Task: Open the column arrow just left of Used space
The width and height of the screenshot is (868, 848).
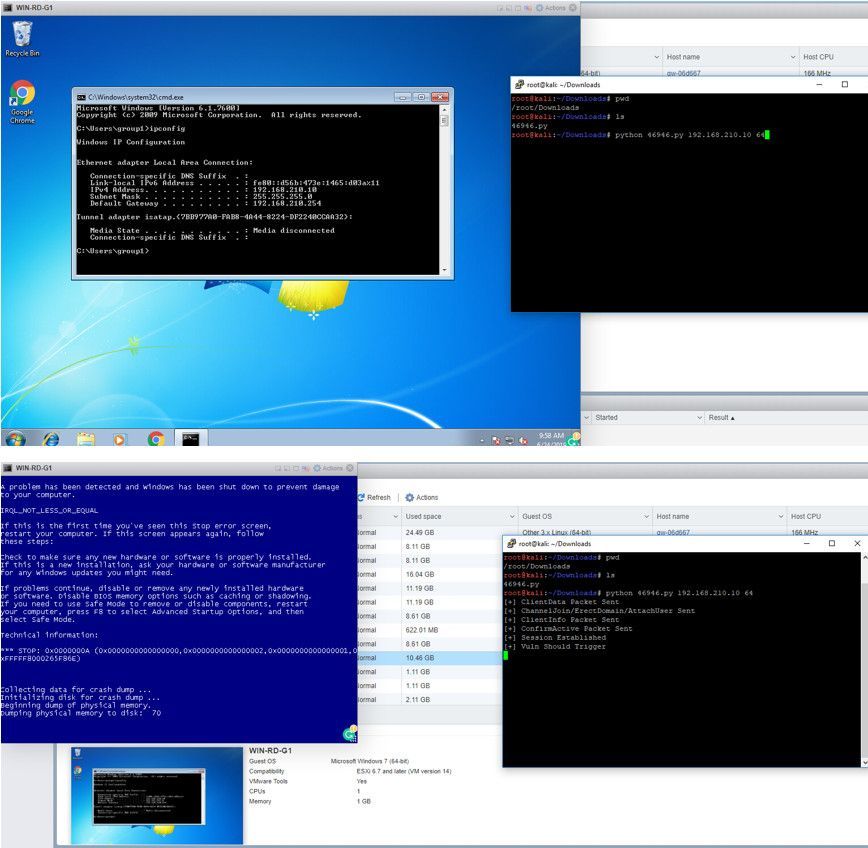Action: click(x=396, y=516)
